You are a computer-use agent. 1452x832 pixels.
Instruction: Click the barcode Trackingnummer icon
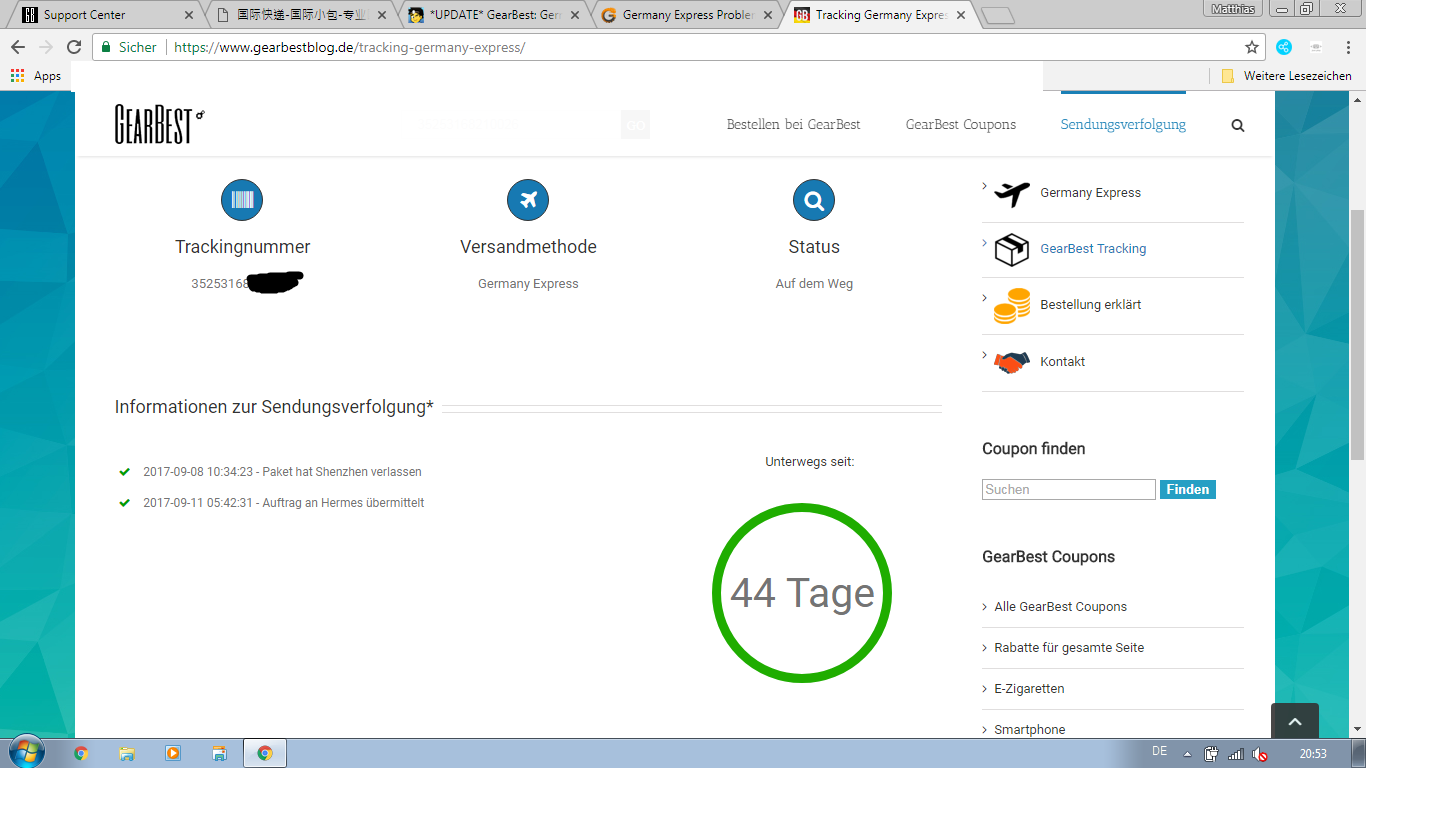242,200
